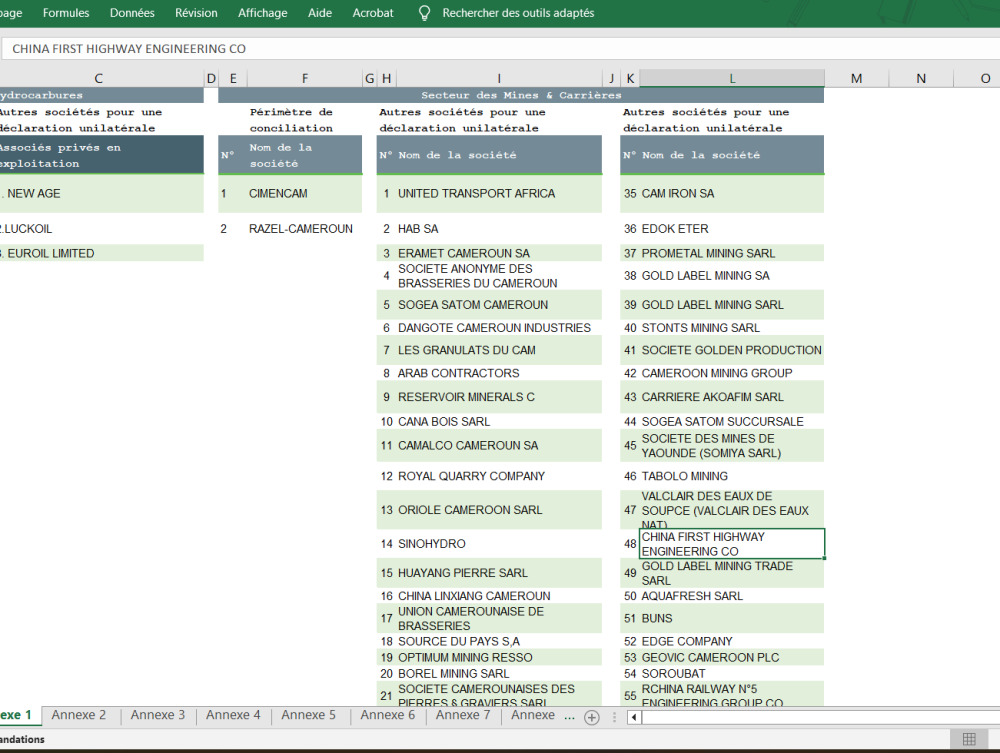Open the Aide ribbon tab
1000x753 pixels.
click(320, 13)
